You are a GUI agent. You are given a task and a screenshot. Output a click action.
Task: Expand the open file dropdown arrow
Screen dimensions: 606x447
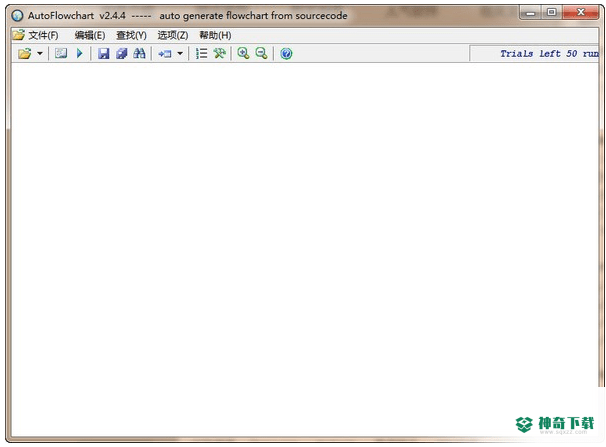coord(40,53)
